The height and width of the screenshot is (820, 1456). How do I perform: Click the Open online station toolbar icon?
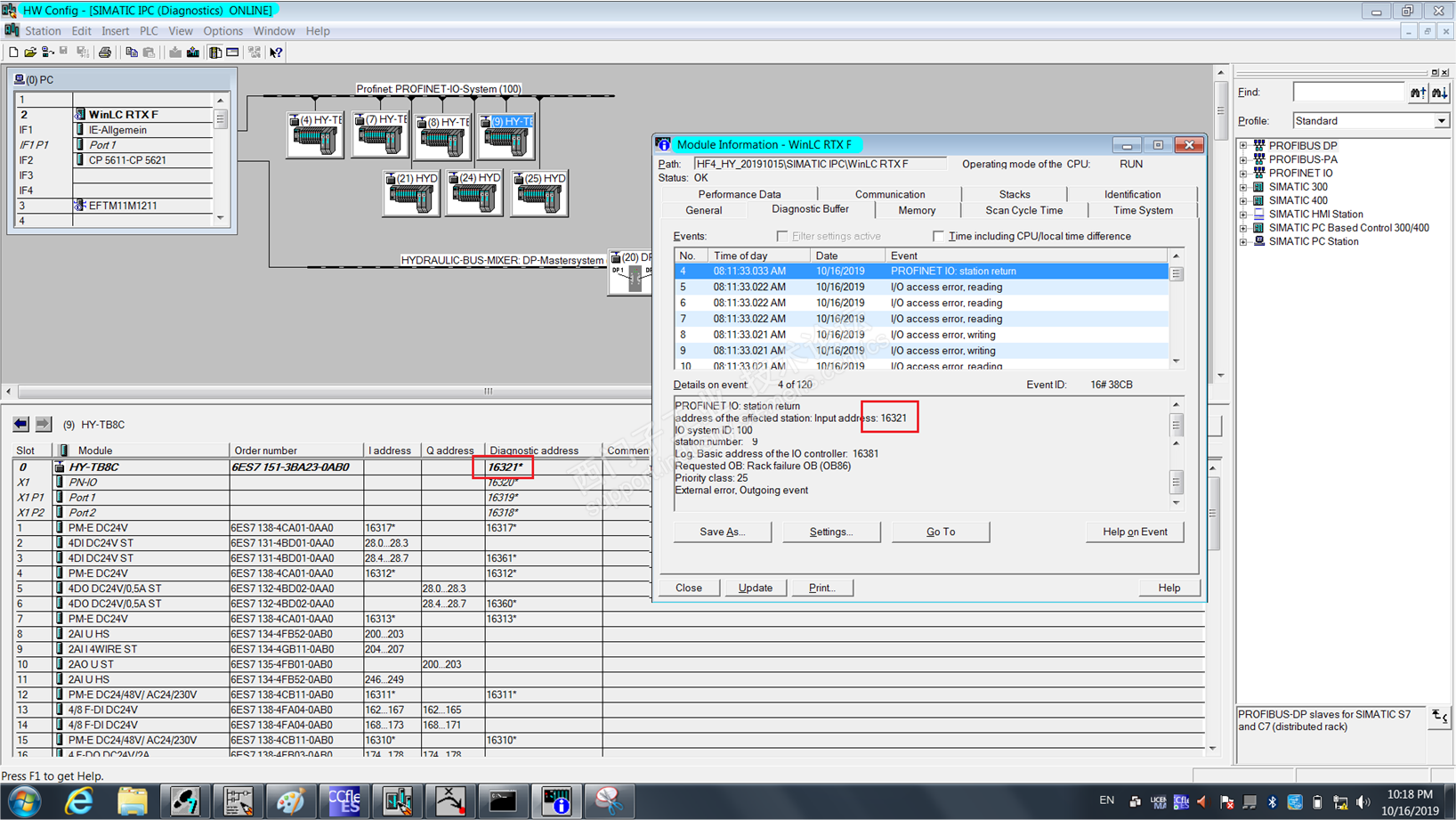pos(47,53)
